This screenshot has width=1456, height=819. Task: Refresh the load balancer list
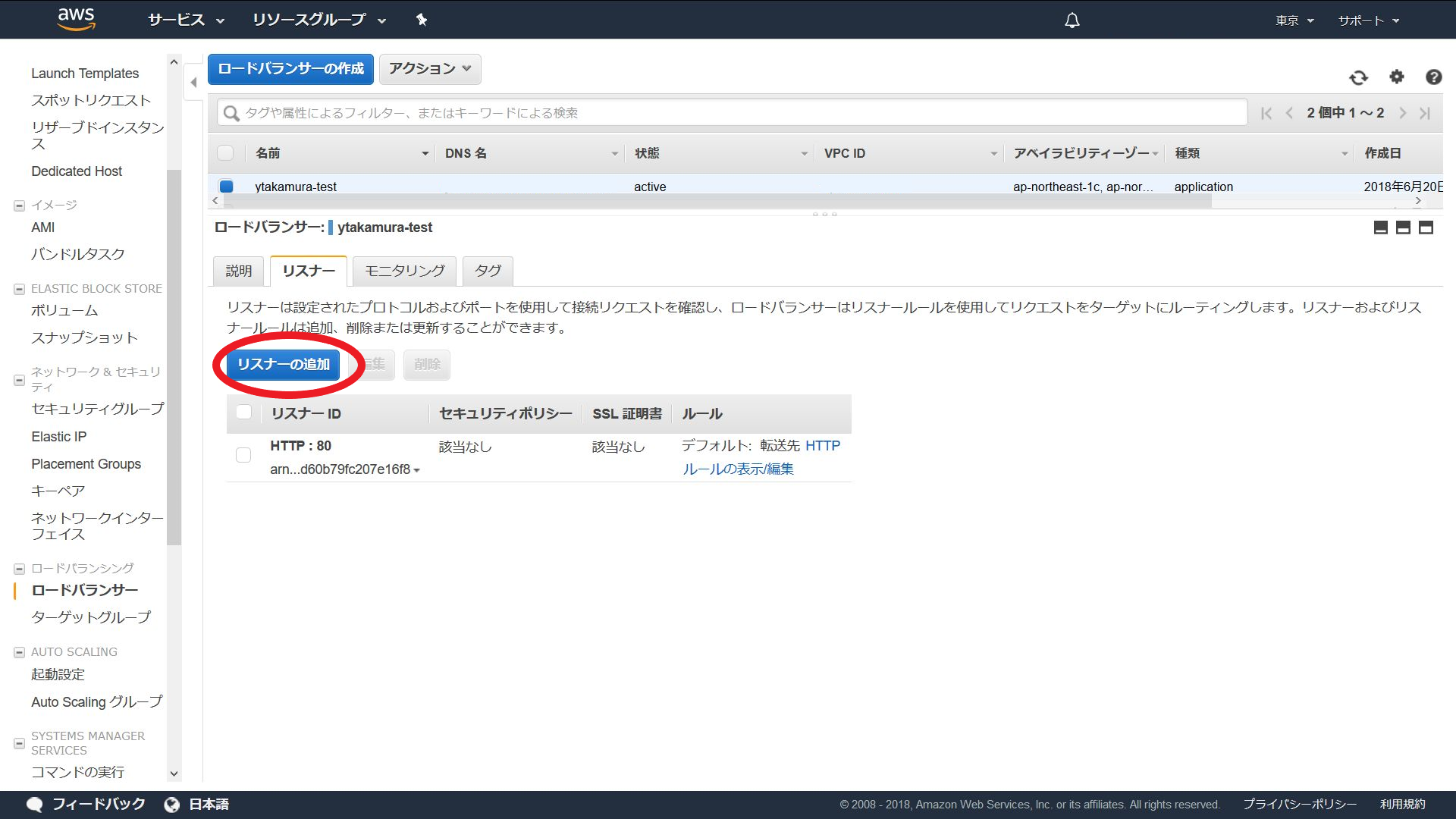pos(1358,77)
